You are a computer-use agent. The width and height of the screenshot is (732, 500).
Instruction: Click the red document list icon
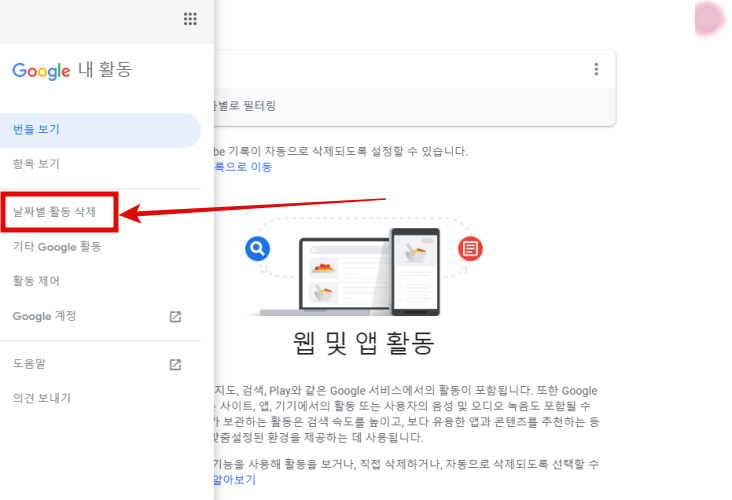[x=470, y=248]
